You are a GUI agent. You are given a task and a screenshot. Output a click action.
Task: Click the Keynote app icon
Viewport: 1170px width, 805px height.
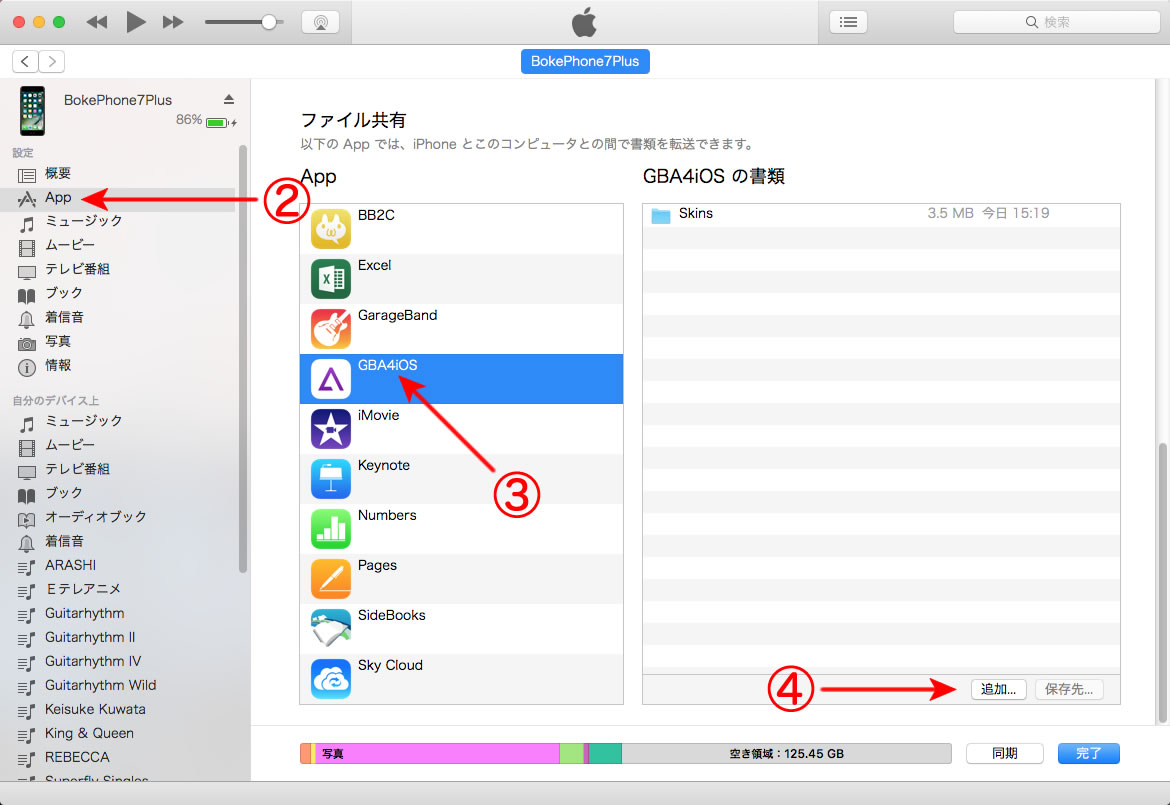pos(331,478)
